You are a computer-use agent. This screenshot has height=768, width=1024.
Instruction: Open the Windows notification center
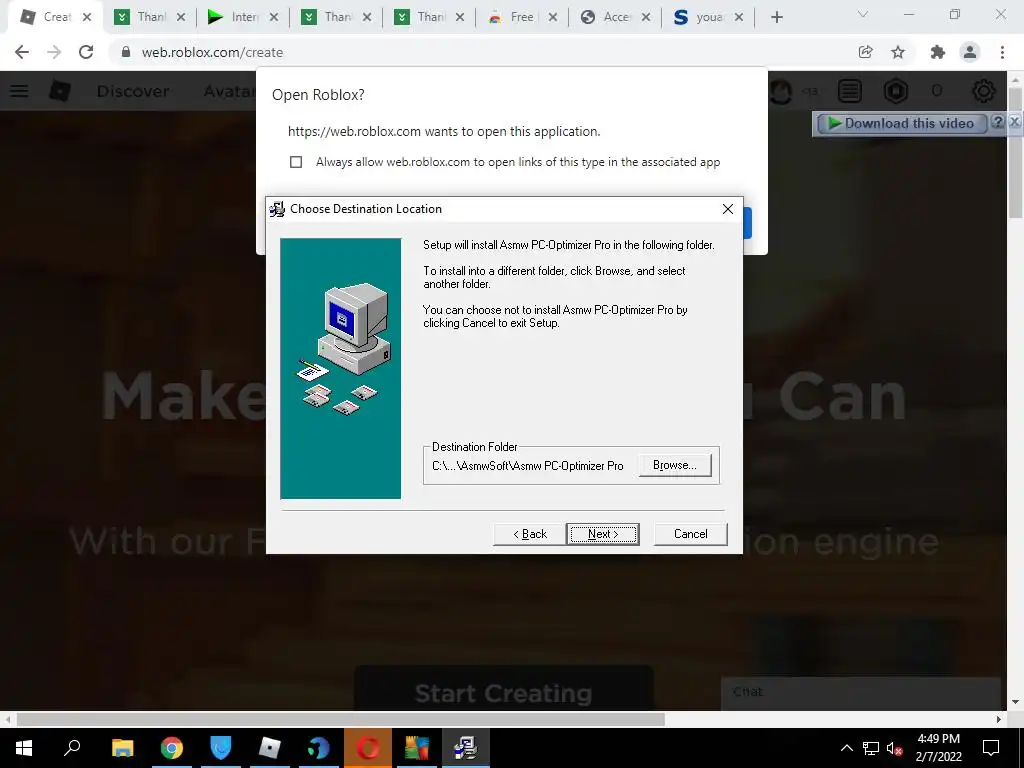[x=991, y=748]
